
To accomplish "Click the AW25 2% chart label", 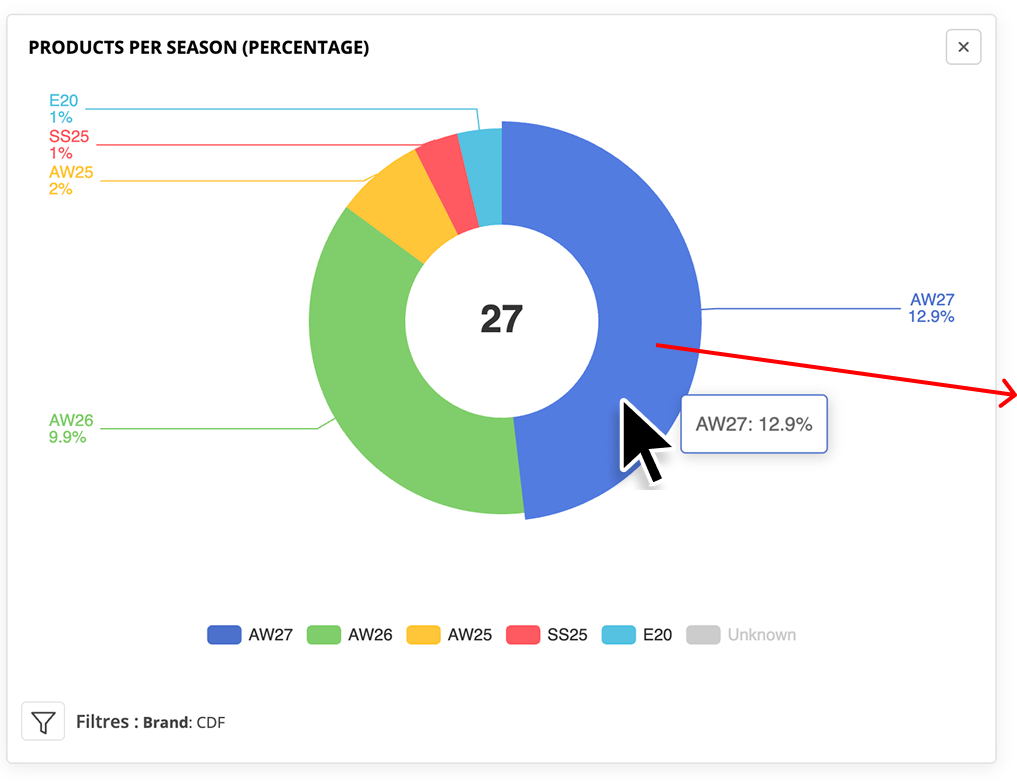I will pos(71,180).
